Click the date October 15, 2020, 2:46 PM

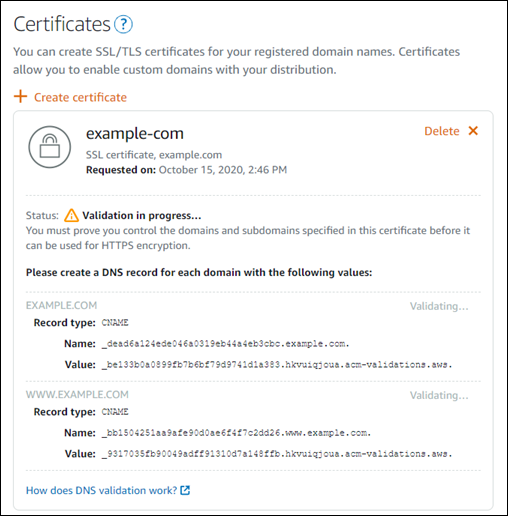pyautogui.click(x=223, y=170)
